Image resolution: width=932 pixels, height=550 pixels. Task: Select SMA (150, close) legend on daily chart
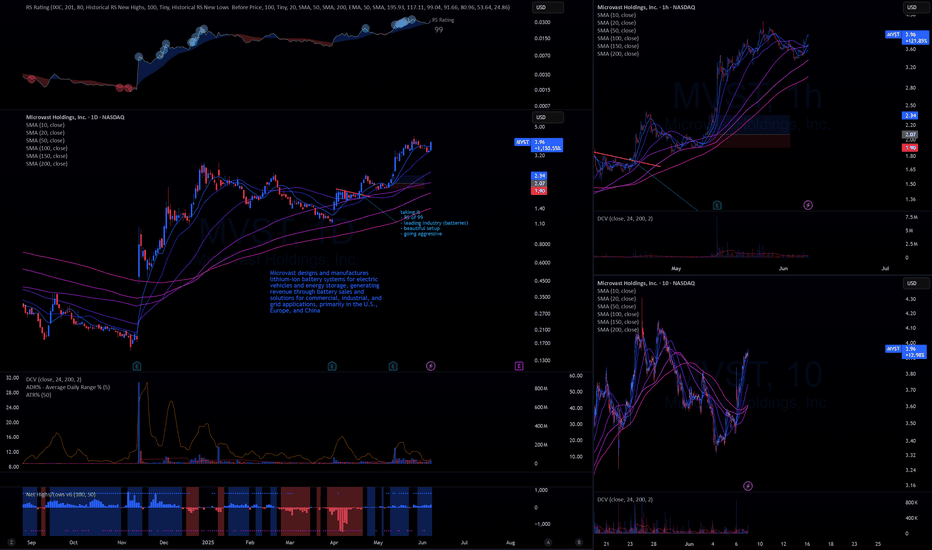pyautogui.click(x=46, y=156)
